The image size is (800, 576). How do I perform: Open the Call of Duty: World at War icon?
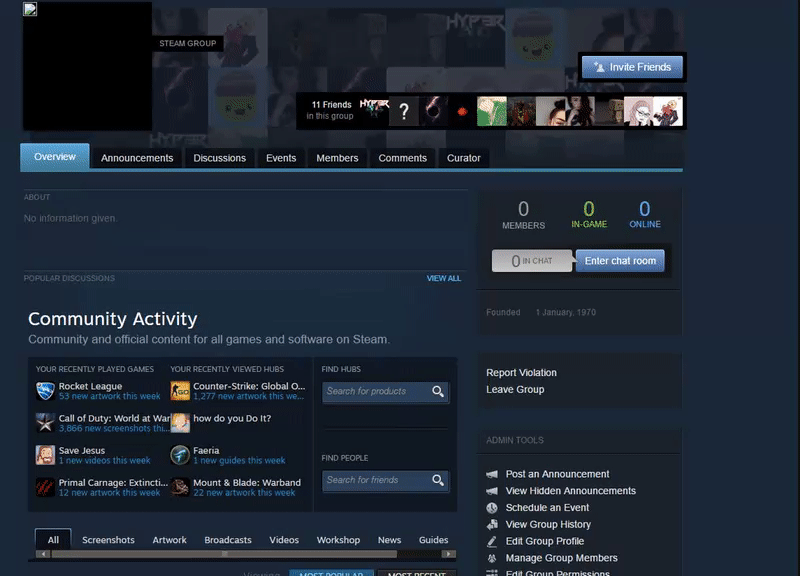point(45,423)
